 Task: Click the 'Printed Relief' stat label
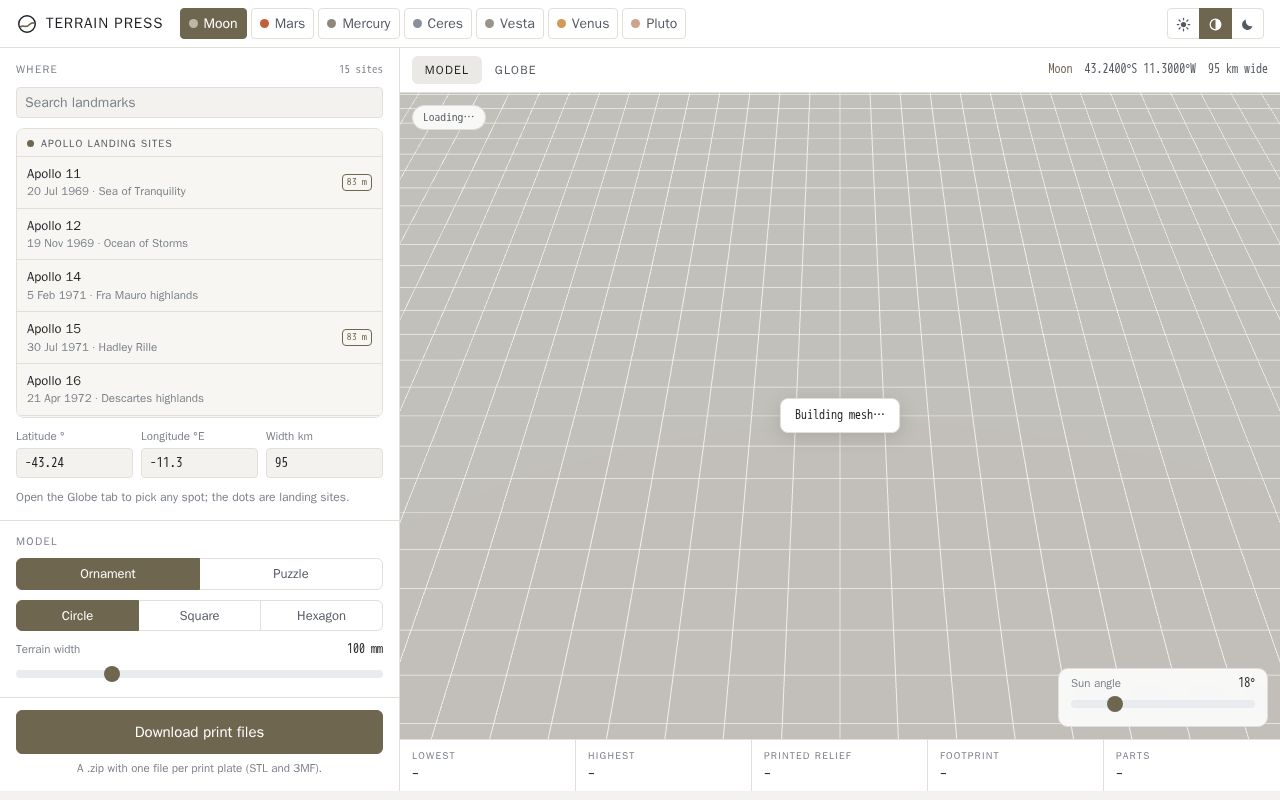coord(808,756)
